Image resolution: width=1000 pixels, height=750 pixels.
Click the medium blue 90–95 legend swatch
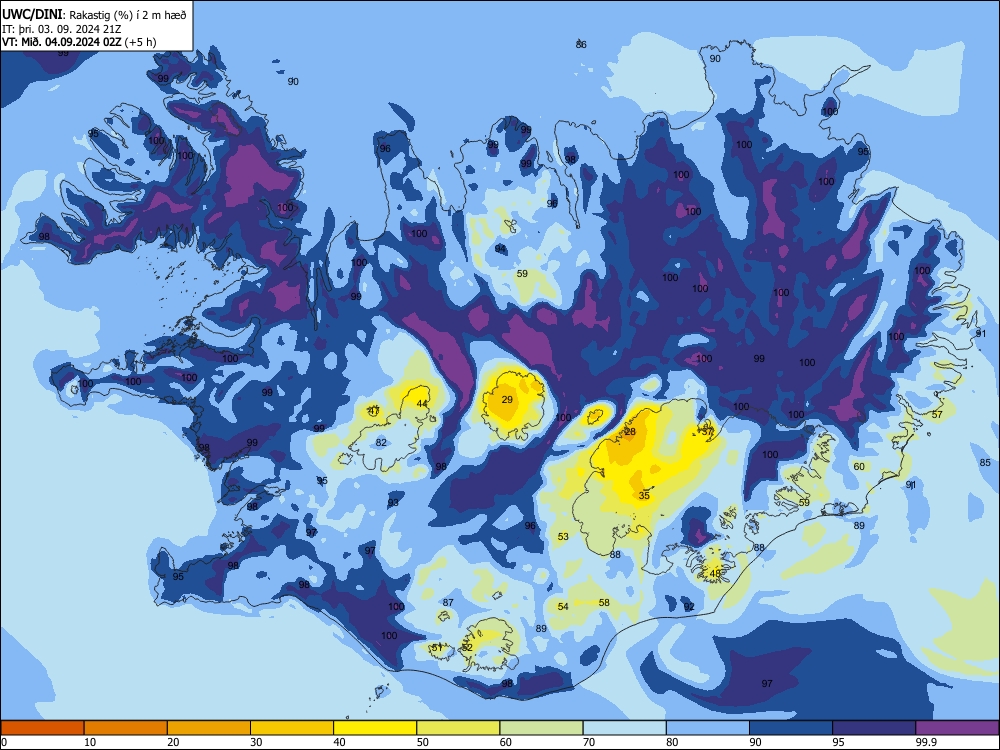tap(791, 728)
